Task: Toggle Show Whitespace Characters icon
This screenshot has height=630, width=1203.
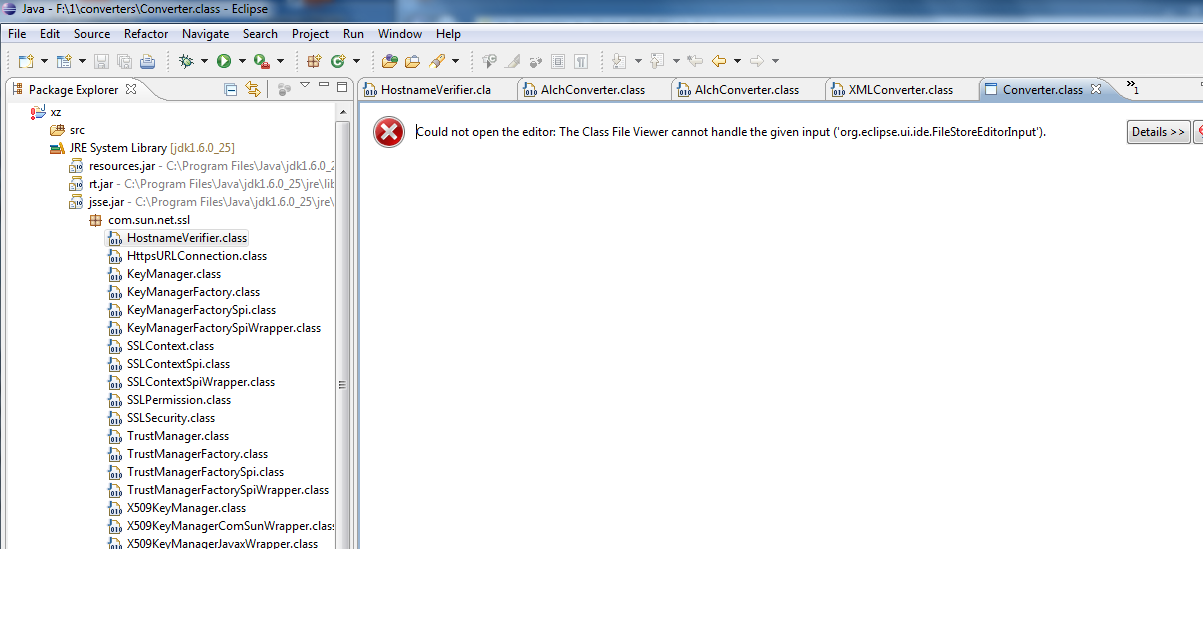Action: pos(581,61)
